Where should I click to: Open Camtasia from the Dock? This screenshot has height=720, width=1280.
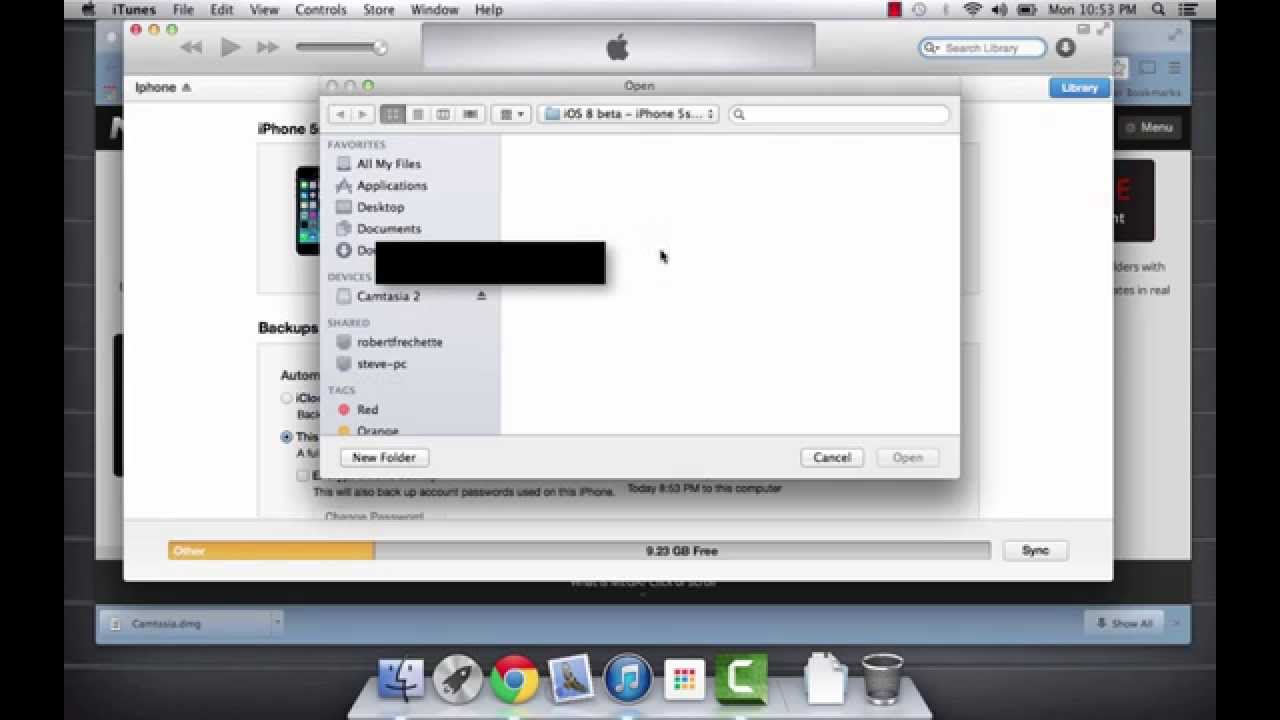click(x=741, y=680)
